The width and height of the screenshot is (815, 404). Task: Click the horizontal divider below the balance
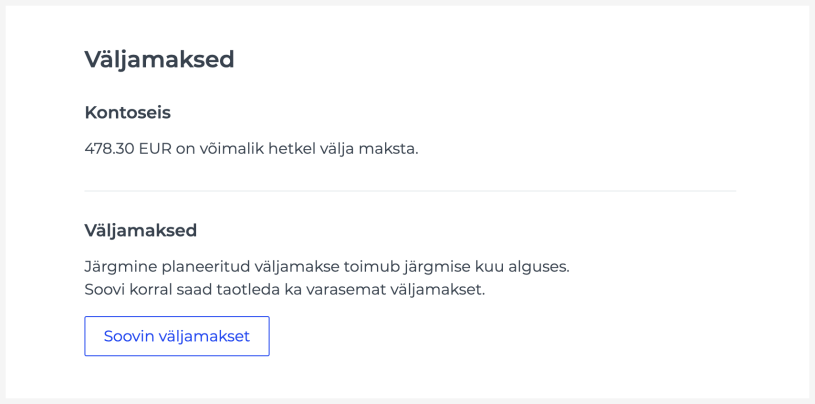pos(410,191)
